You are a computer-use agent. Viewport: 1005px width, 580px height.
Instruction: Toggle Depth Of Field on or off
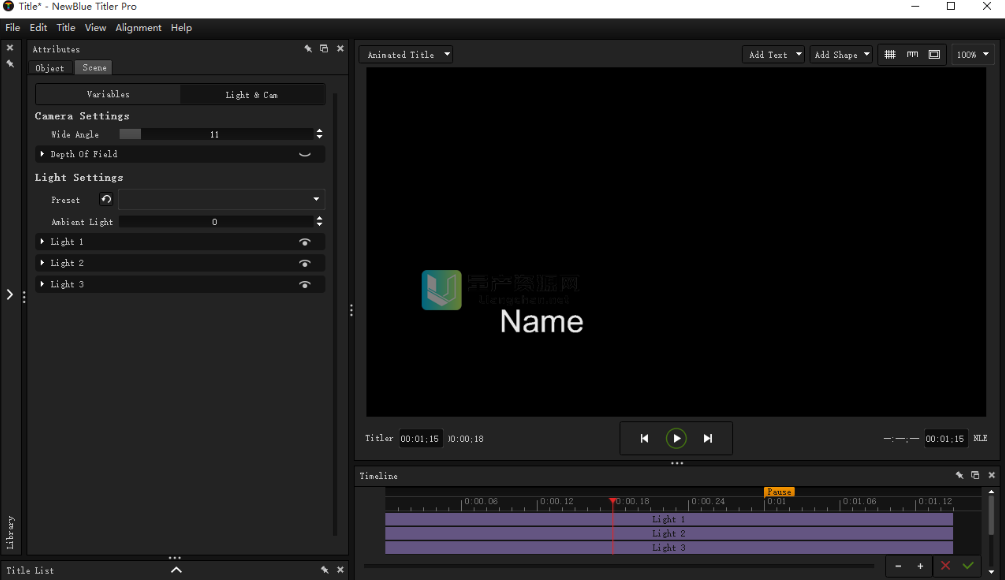point(305,154)
